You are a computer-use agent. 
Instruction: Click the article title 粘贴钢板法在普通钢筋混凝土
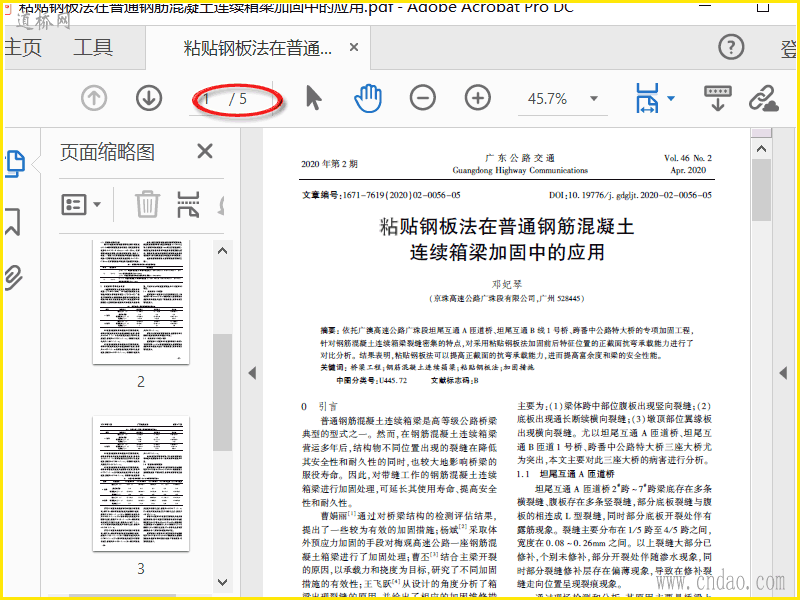pyautogui.click(x=507, y=226)
